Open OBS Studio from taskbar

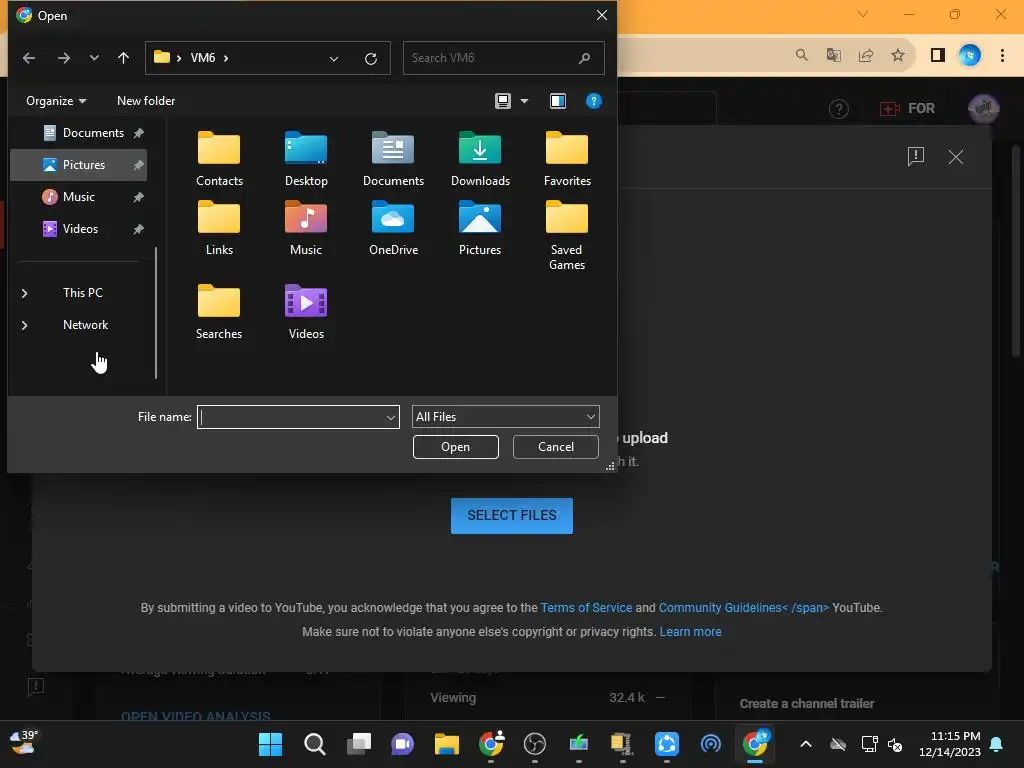click(x=535, y=744)
